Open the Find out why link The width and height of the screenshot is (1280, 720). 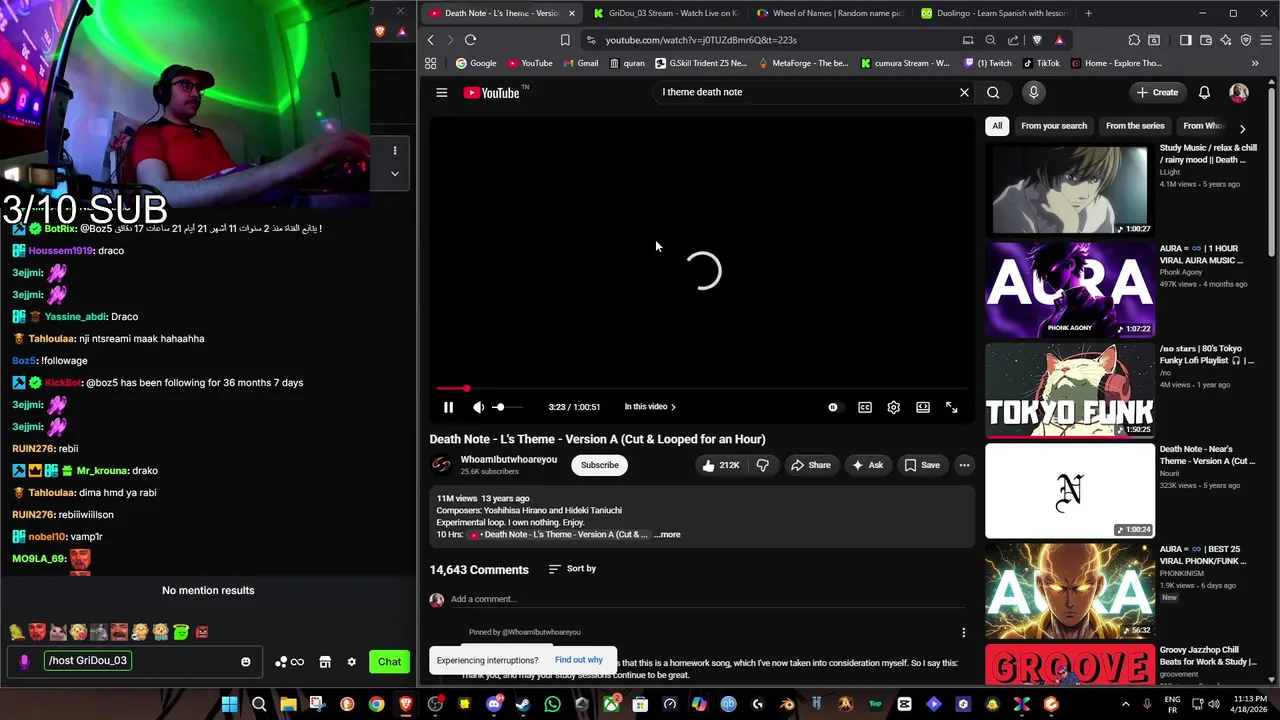tap(578, 660)
